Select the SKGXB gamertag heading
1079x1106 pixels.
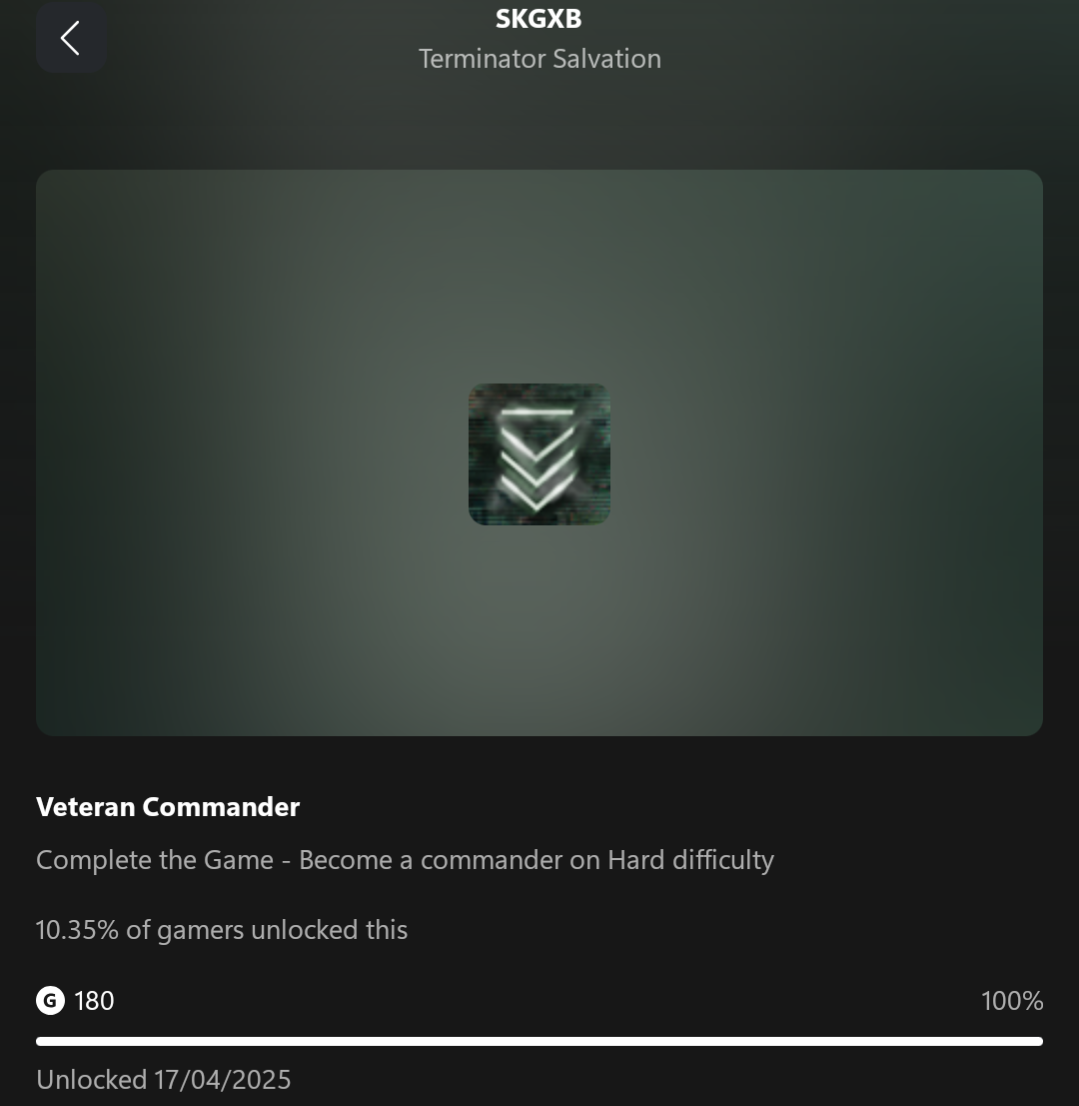539,19
